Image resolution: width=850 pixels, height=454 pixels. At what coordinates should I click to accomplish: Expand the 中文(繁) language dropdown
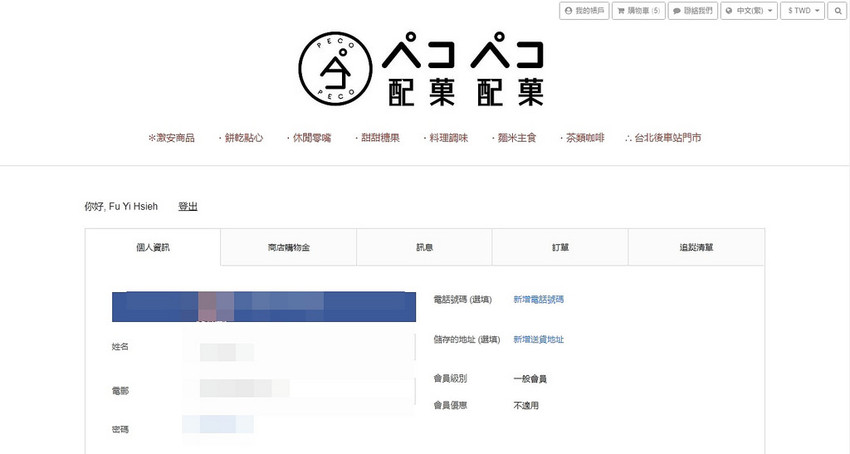[749, 11]
